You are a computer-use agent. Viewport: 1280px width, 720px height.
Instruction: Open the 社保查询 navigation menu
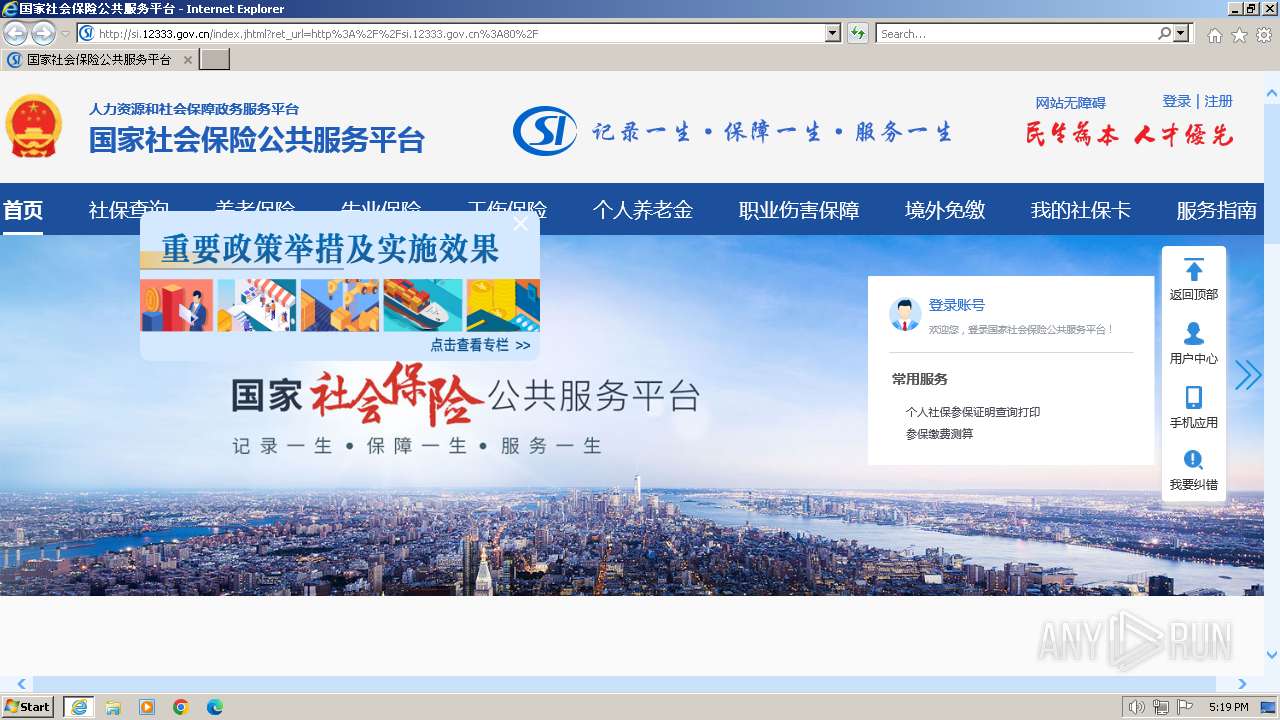pos(129,210)
